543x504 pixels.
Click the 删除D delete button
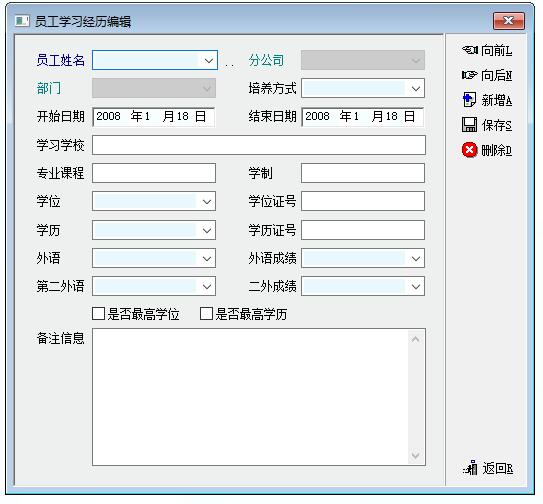(x=487, y=150)
